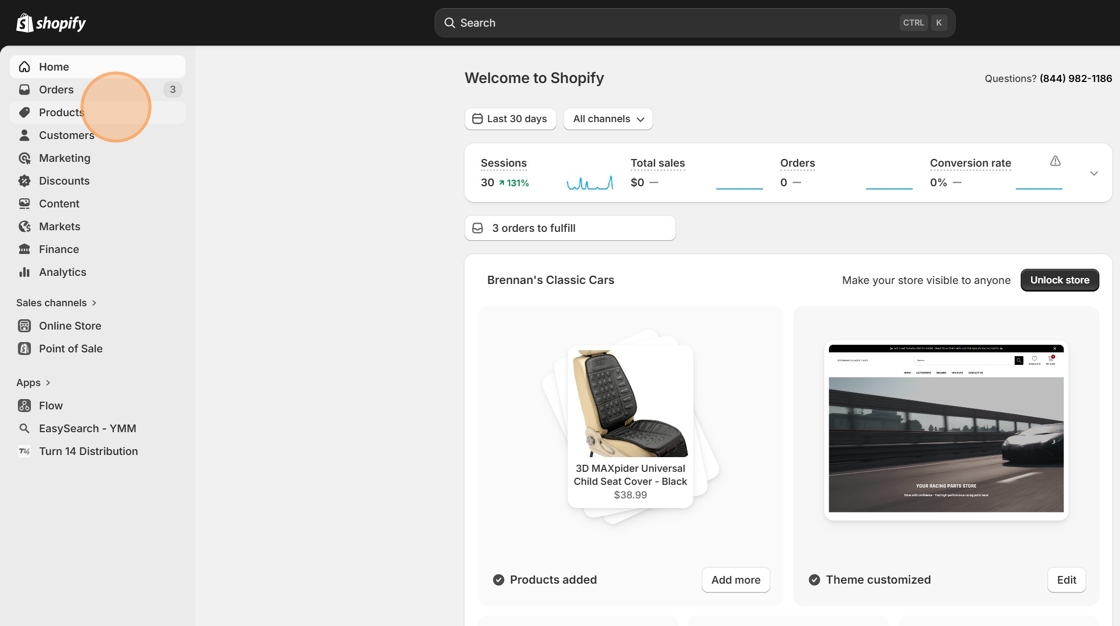Click the $38.99 product price

point(630,495)
